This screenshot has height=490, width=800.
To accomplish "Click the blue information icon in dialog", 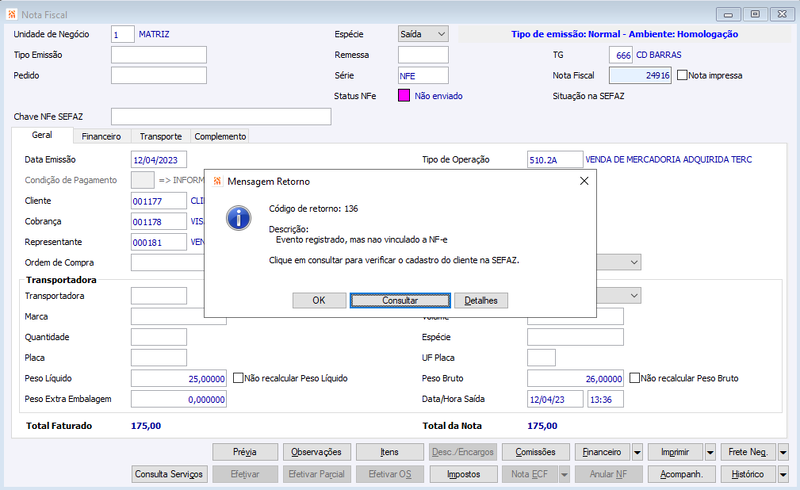I will pyautogui.click(x=238, y=218).
